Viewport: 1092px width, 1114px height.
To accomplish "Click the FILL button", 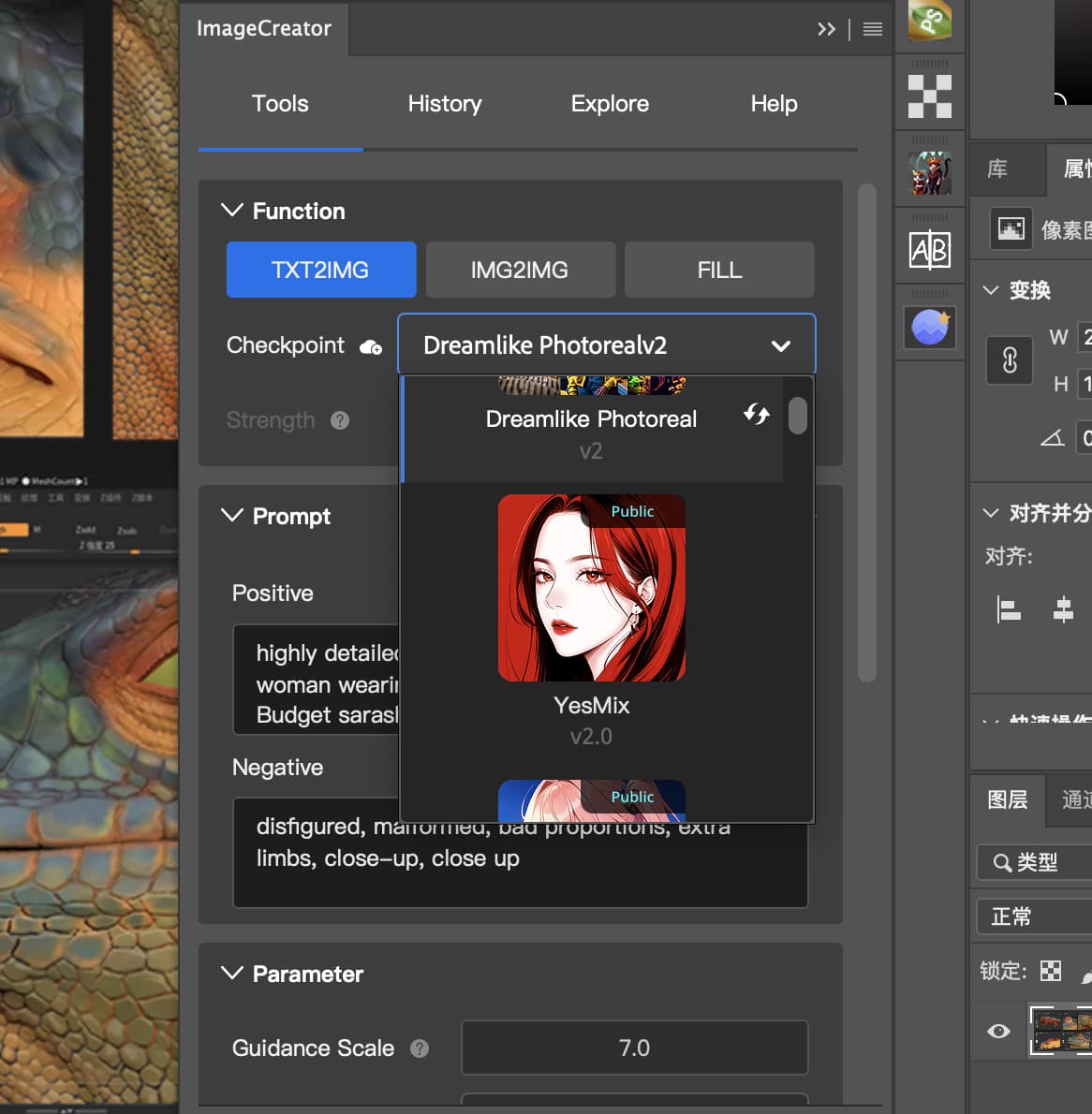I will (x=719, y=270).
